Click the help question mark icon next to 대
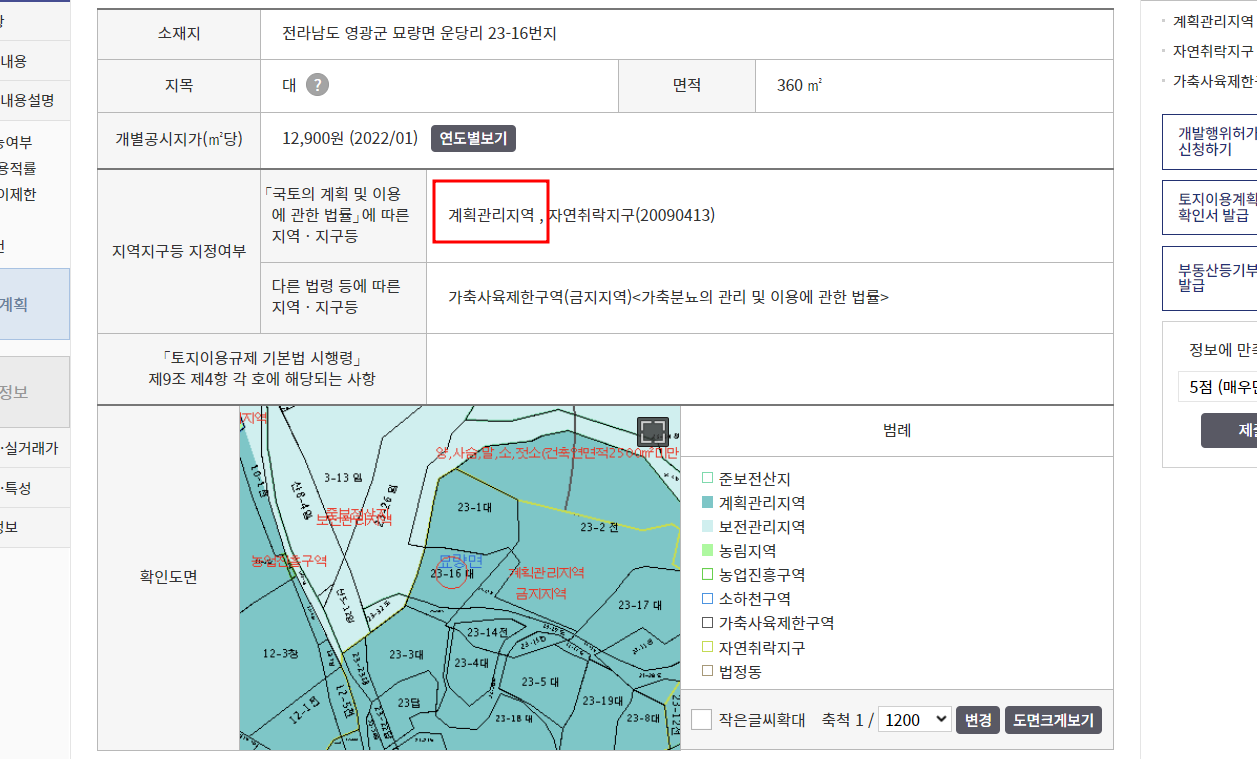This screenshot has height=759, width=1257. [x=317, y=85]
